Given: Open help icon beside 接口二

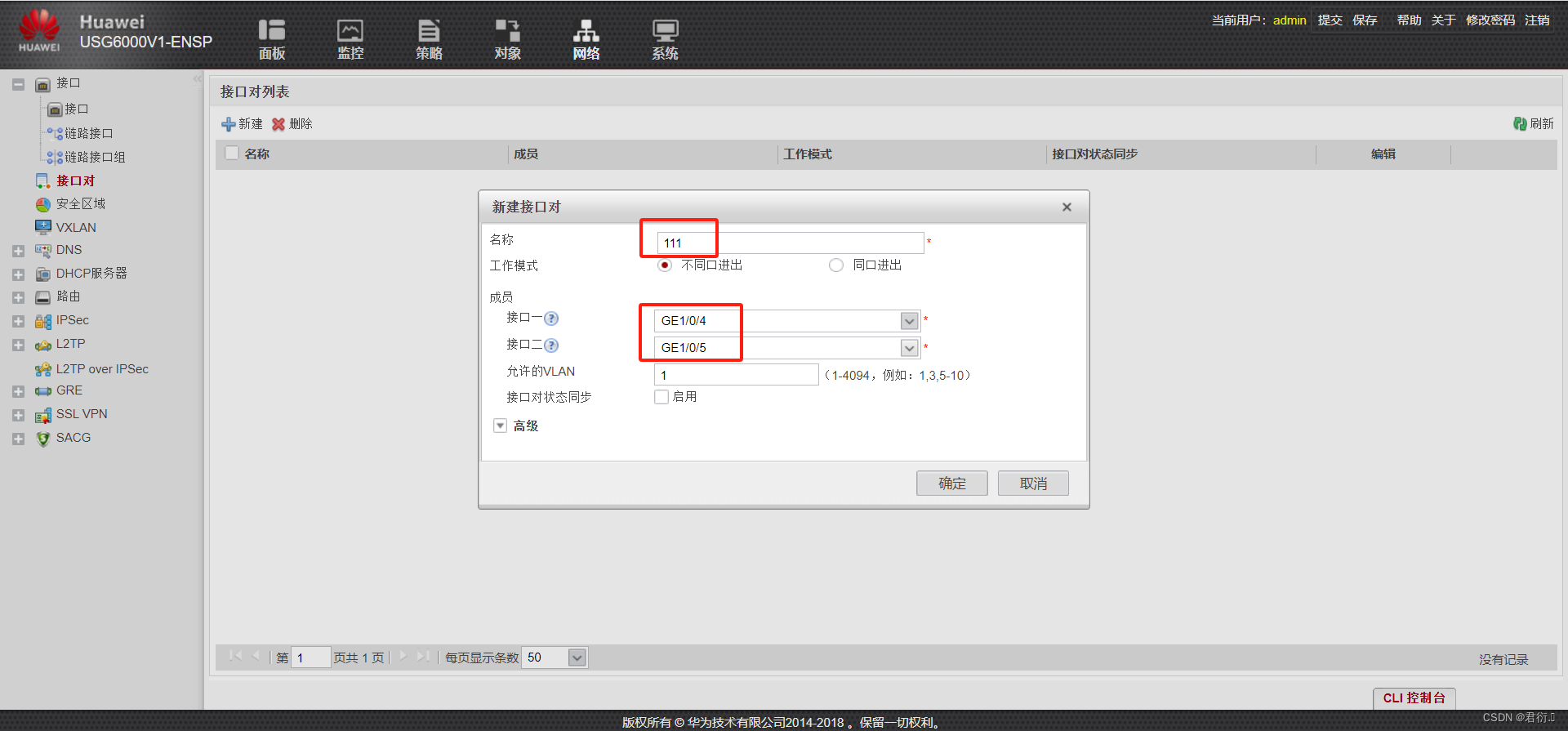Looking at the screenshot, I should (551, 345).
